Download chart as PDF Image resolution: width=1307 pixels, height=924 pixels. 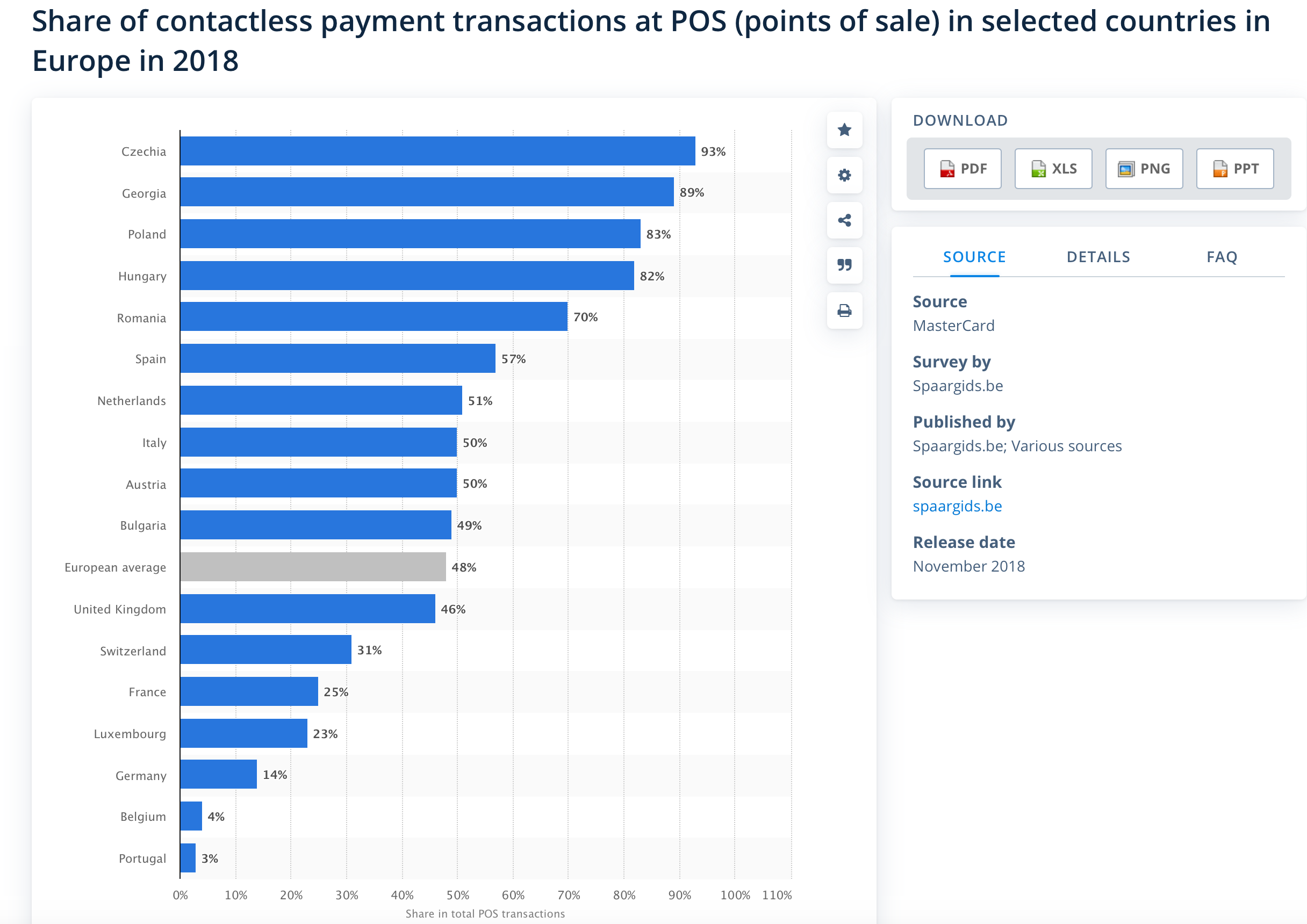[962, 169]
